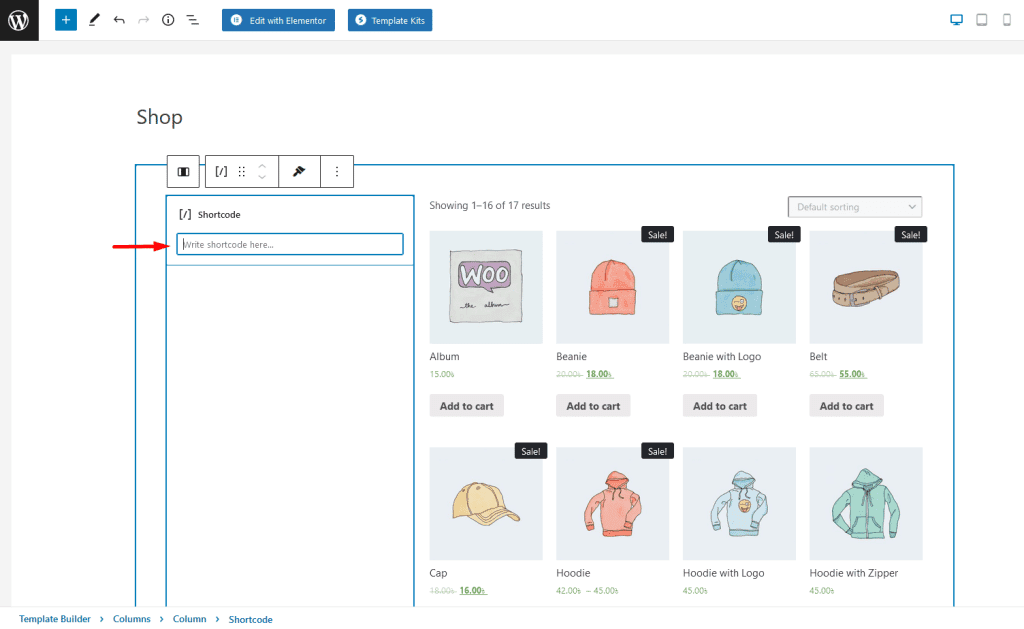Move the Shortcode block up
The image size is (1024, 629).
262,166
